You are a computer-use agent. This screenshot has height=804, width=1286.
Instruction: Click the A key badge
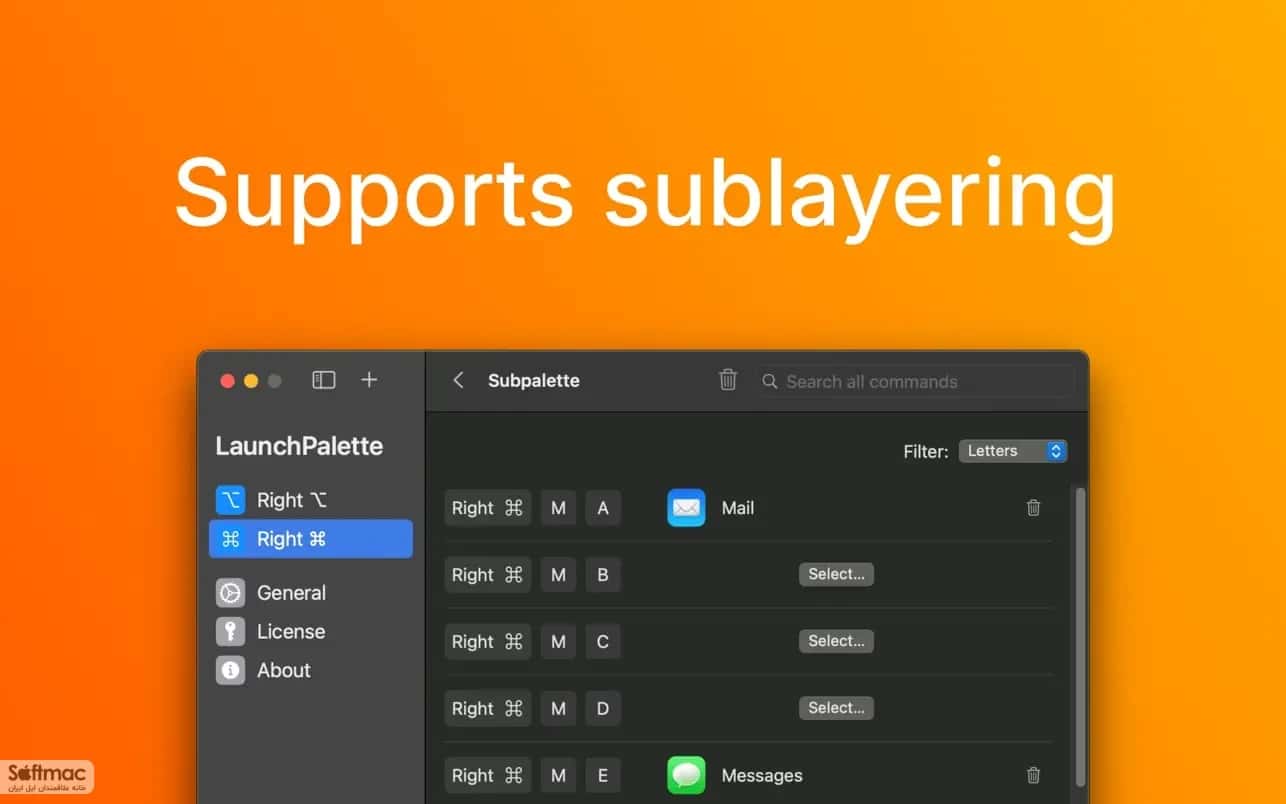(603, 508)
